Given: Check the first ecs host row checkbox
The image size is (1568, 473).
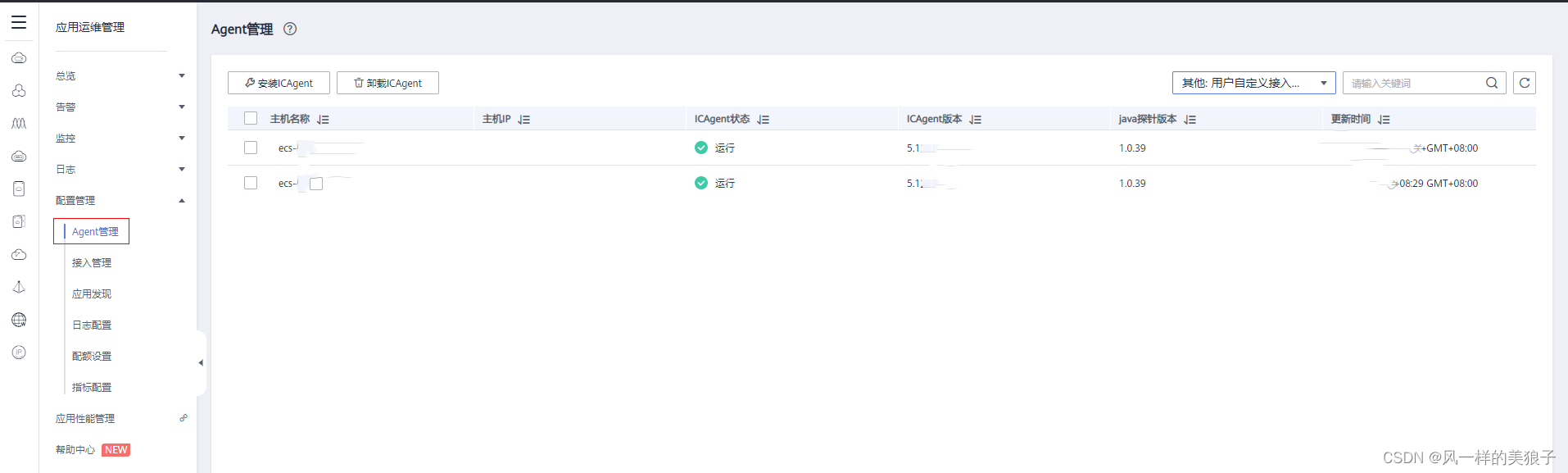Looking at the screenshot, I should [x=251, y=148].
